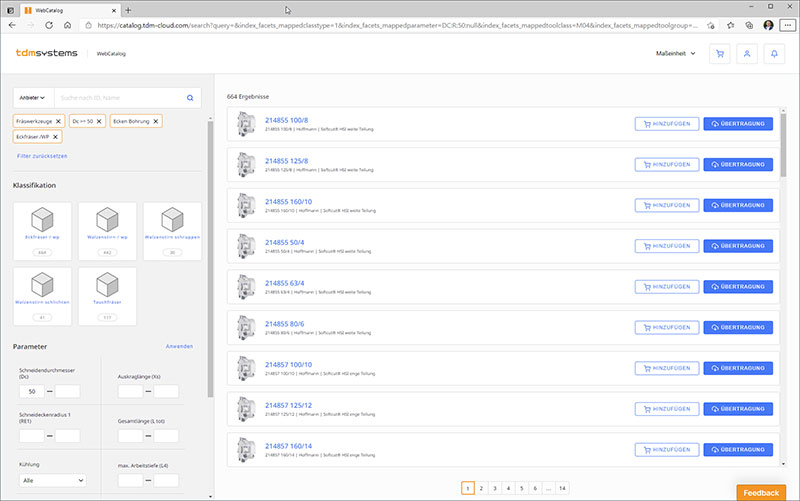Viewport: 800px width, 501px height.
Task: Remove the Fräswerkzeuge filter tag
Action: pos(58,121)
